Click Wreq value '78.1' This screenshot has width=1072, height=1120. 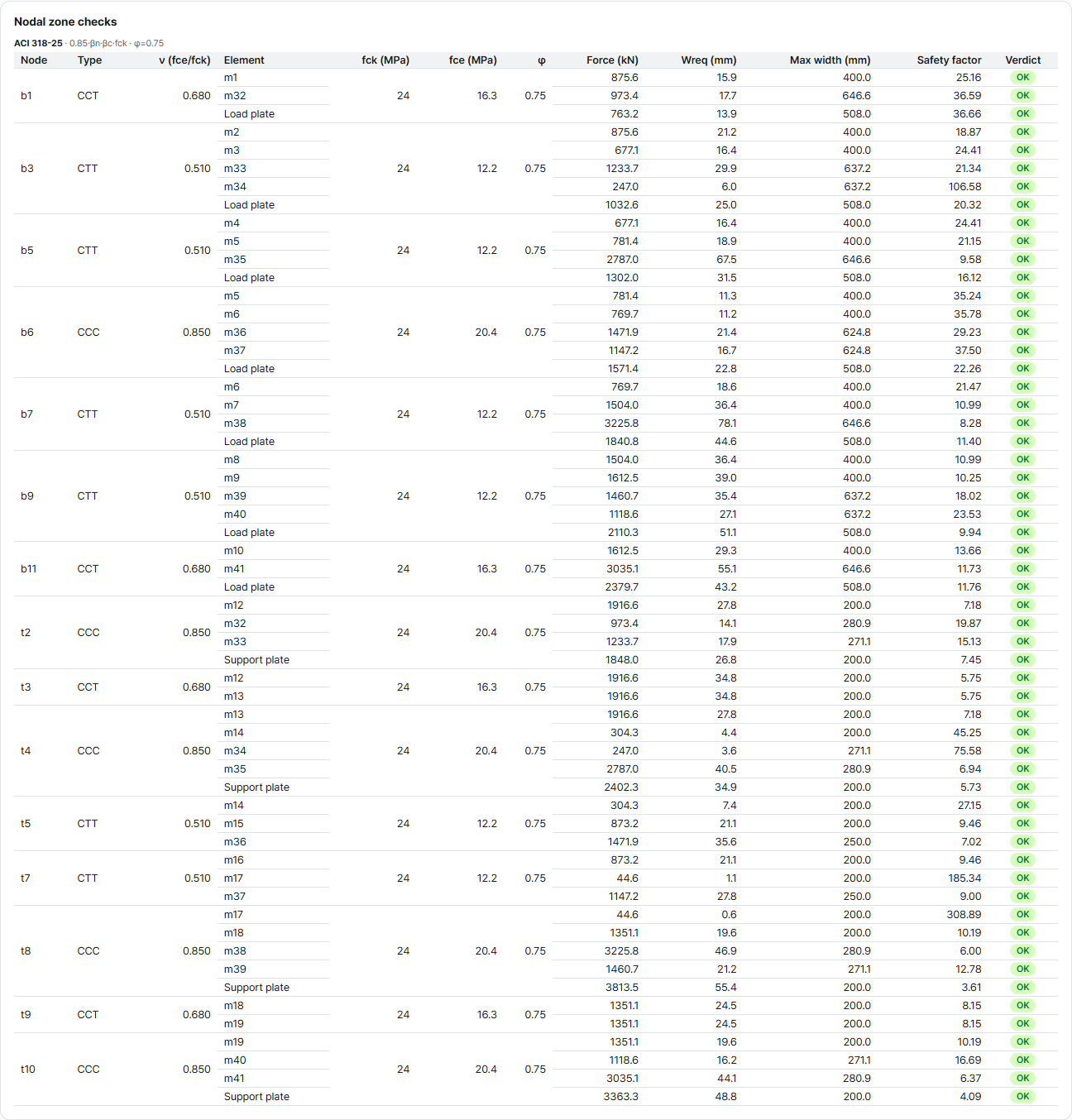726,423
